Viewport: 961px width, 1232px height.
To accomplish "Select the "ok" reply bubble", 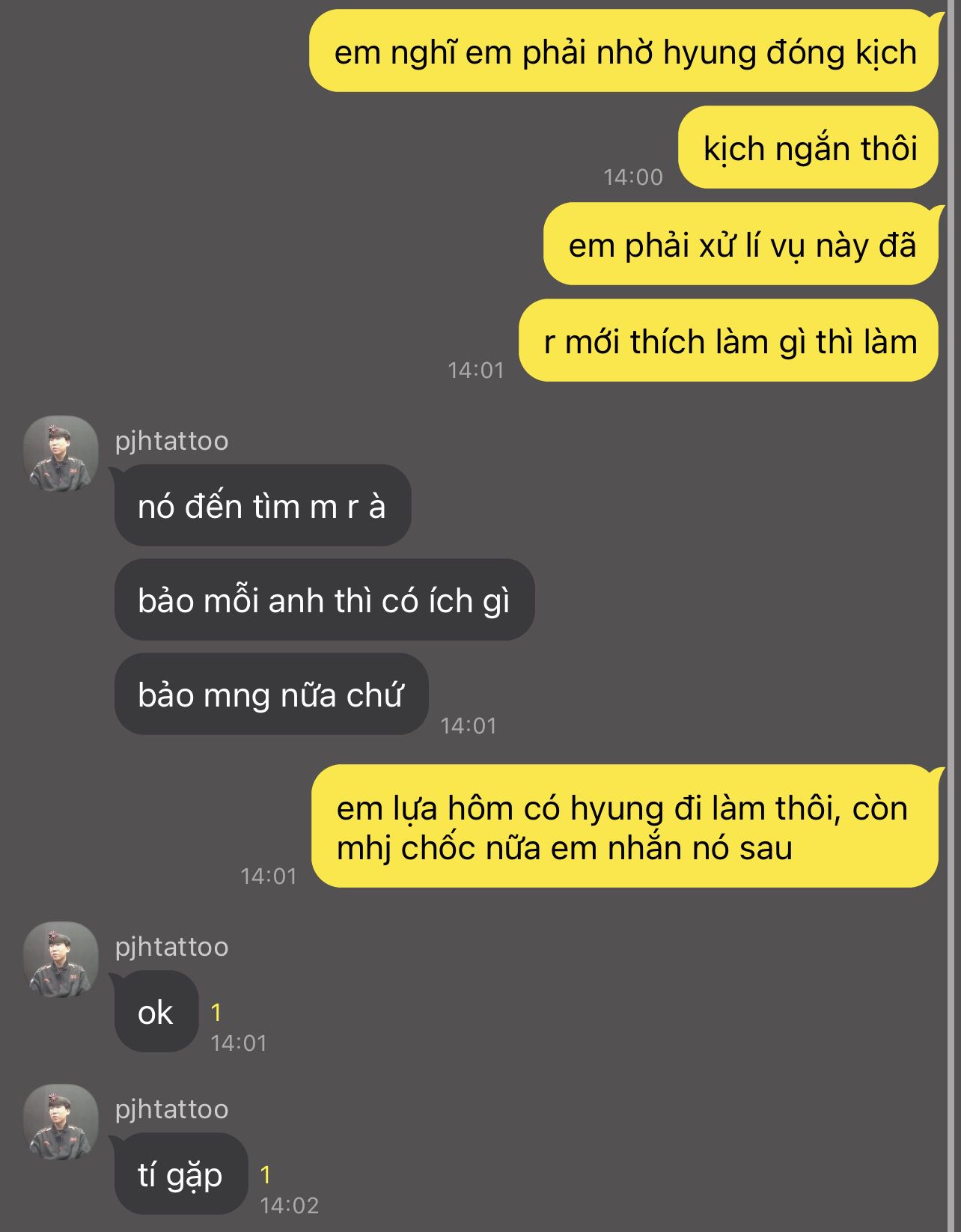I will [x=156, y=1011].
